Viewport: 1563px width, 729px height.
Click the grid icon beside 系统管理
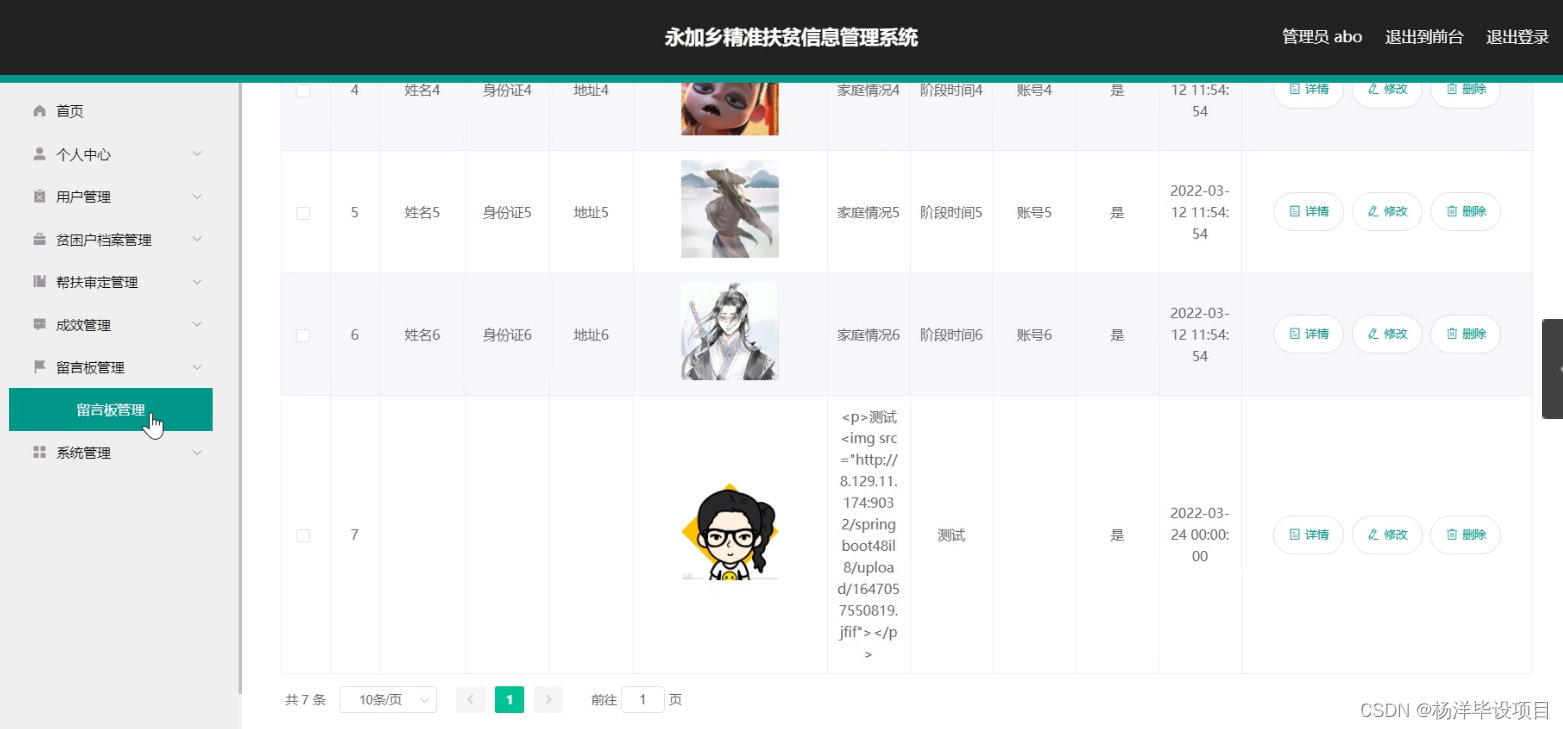40,453
